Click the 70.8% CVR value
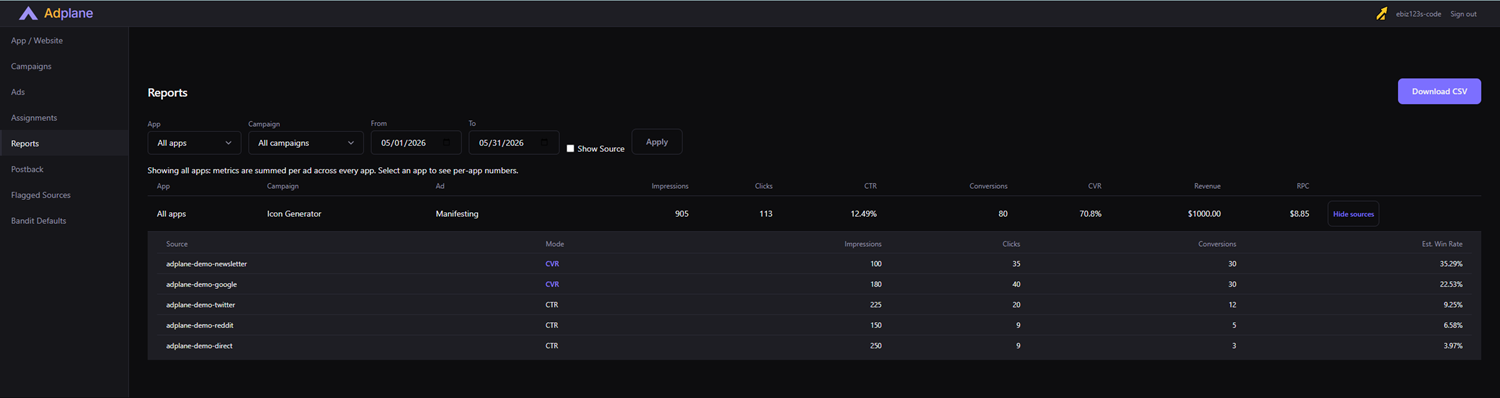 [1090, 214]
